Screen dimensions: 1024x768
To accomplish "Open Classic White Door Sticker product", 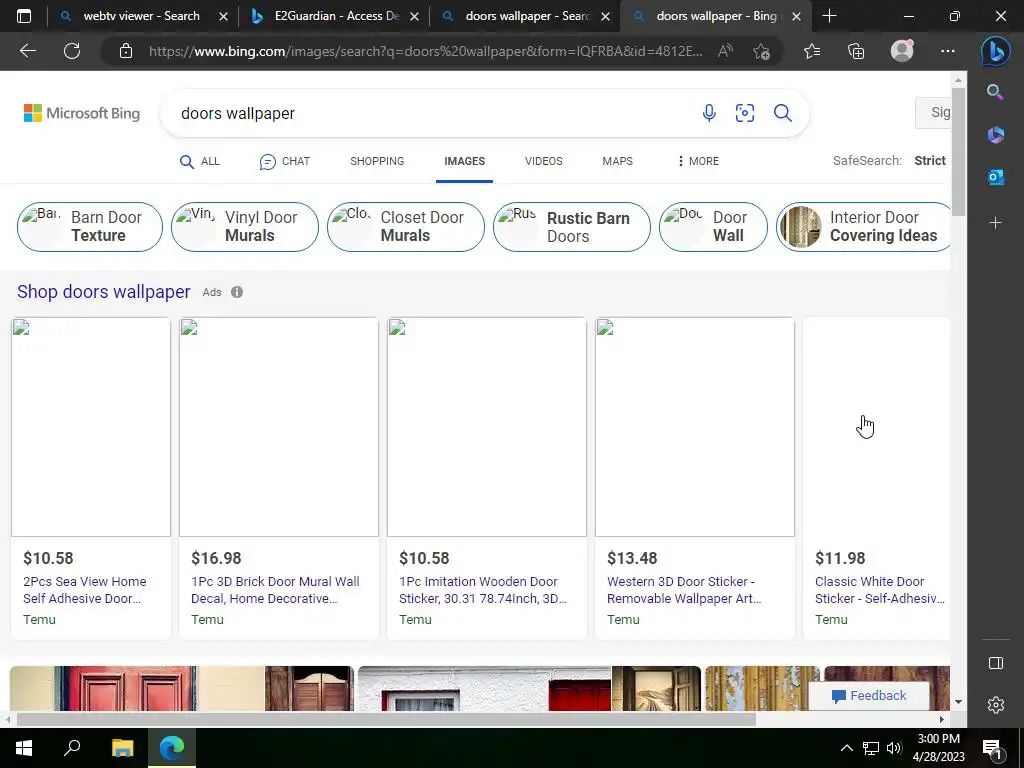I will pyautogui.click(x=876, y=478).
